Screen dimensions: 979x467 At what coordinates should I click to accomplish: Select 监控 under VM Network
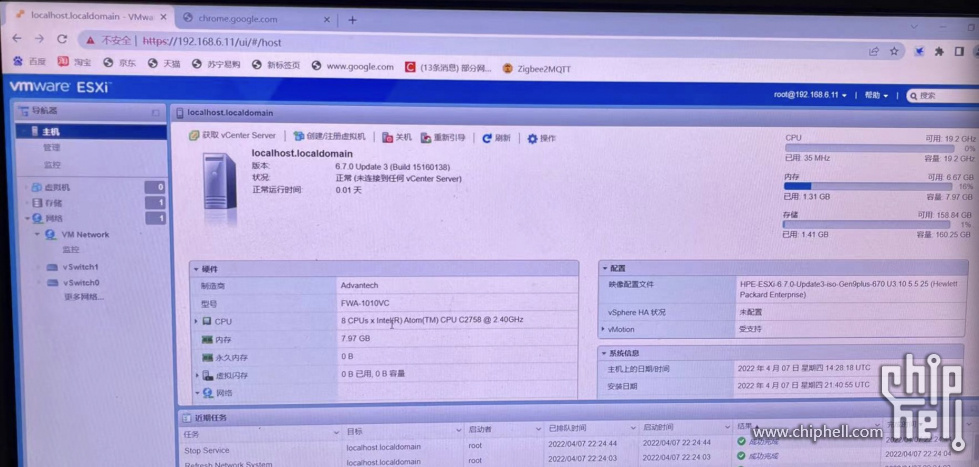tap(71, 250)
